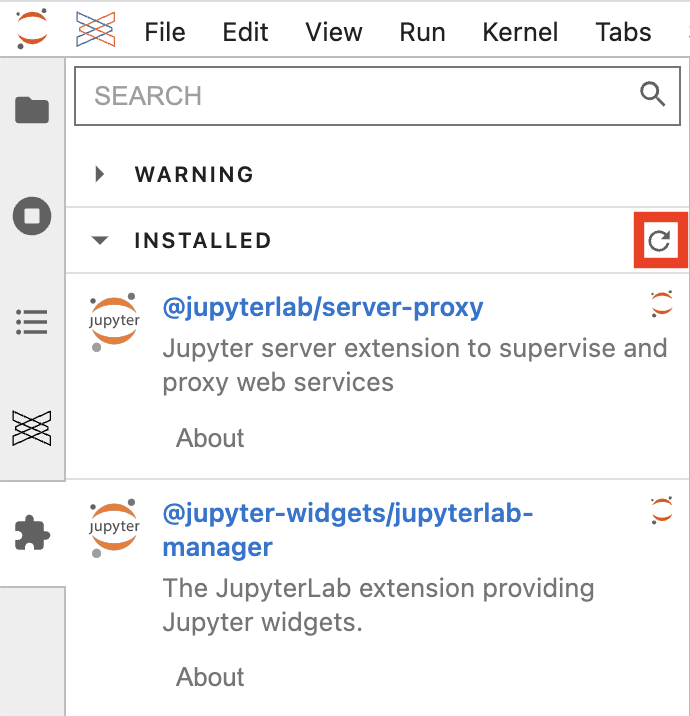Focus the extension SEARCH field

pos(377,96)
